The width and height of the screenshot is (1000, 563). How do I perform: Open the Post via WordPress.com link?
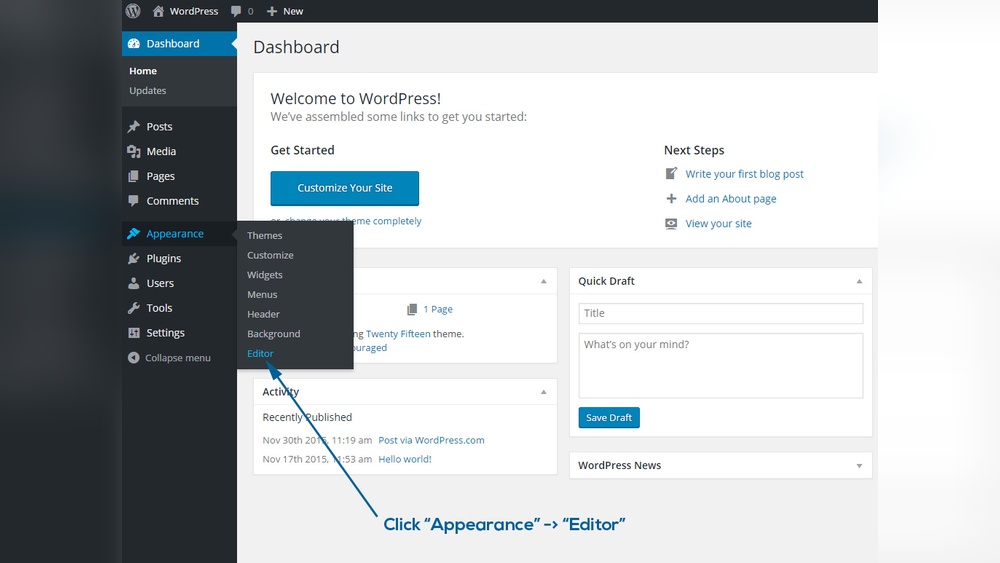coord(431,441)
